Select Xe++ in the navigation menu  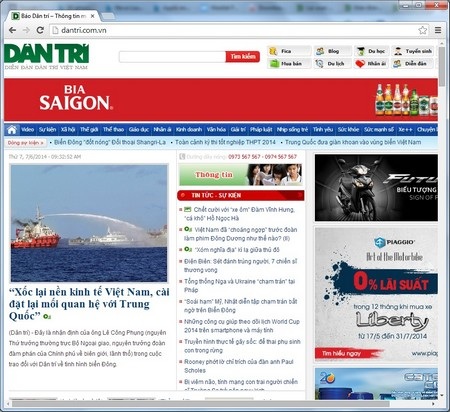[x=405, y=130]
